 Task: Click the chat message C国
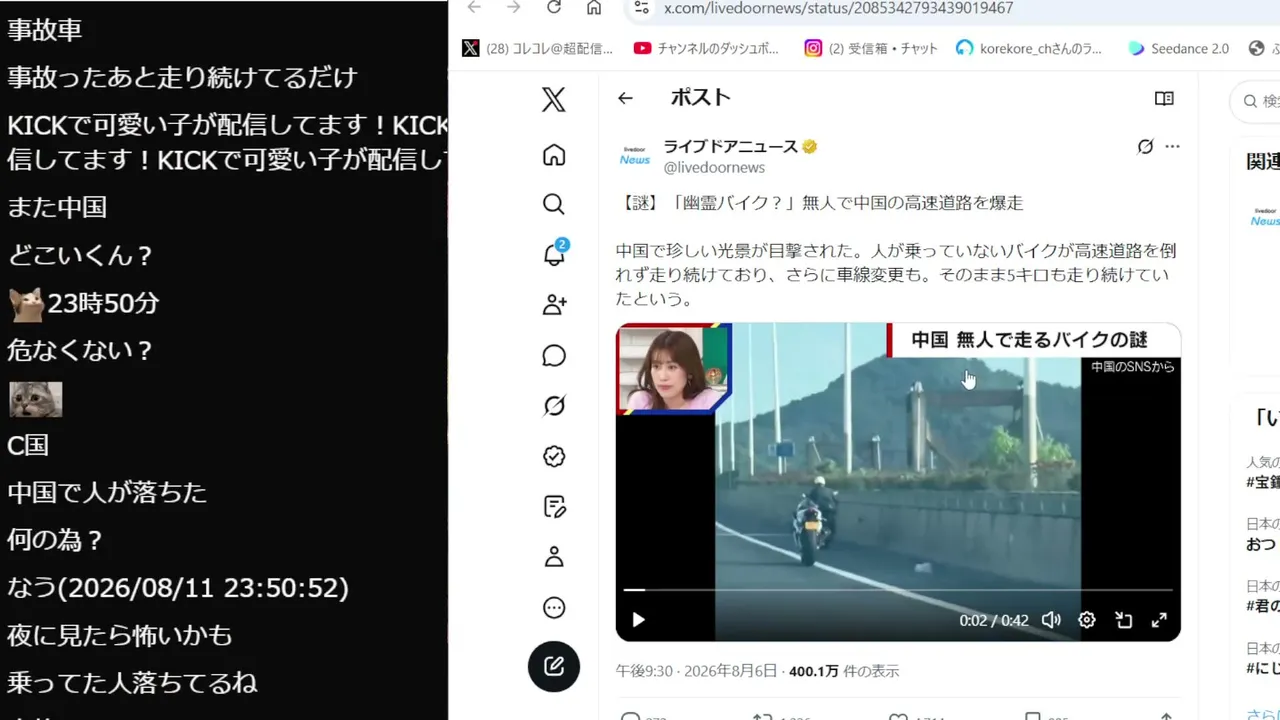click(28, 445)
